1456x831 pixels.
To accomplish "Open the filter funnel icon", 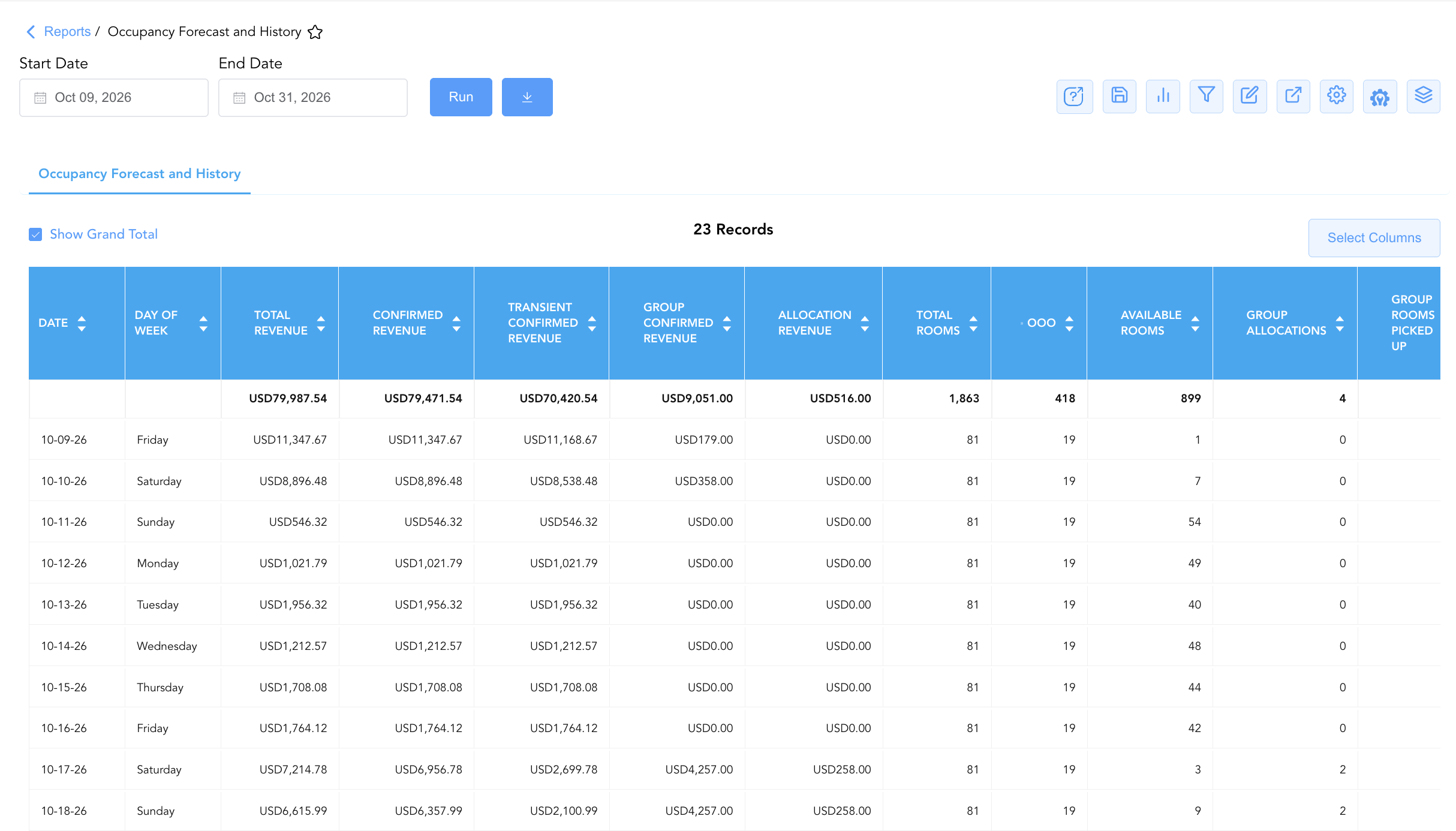I will [x=1206, y=97].
